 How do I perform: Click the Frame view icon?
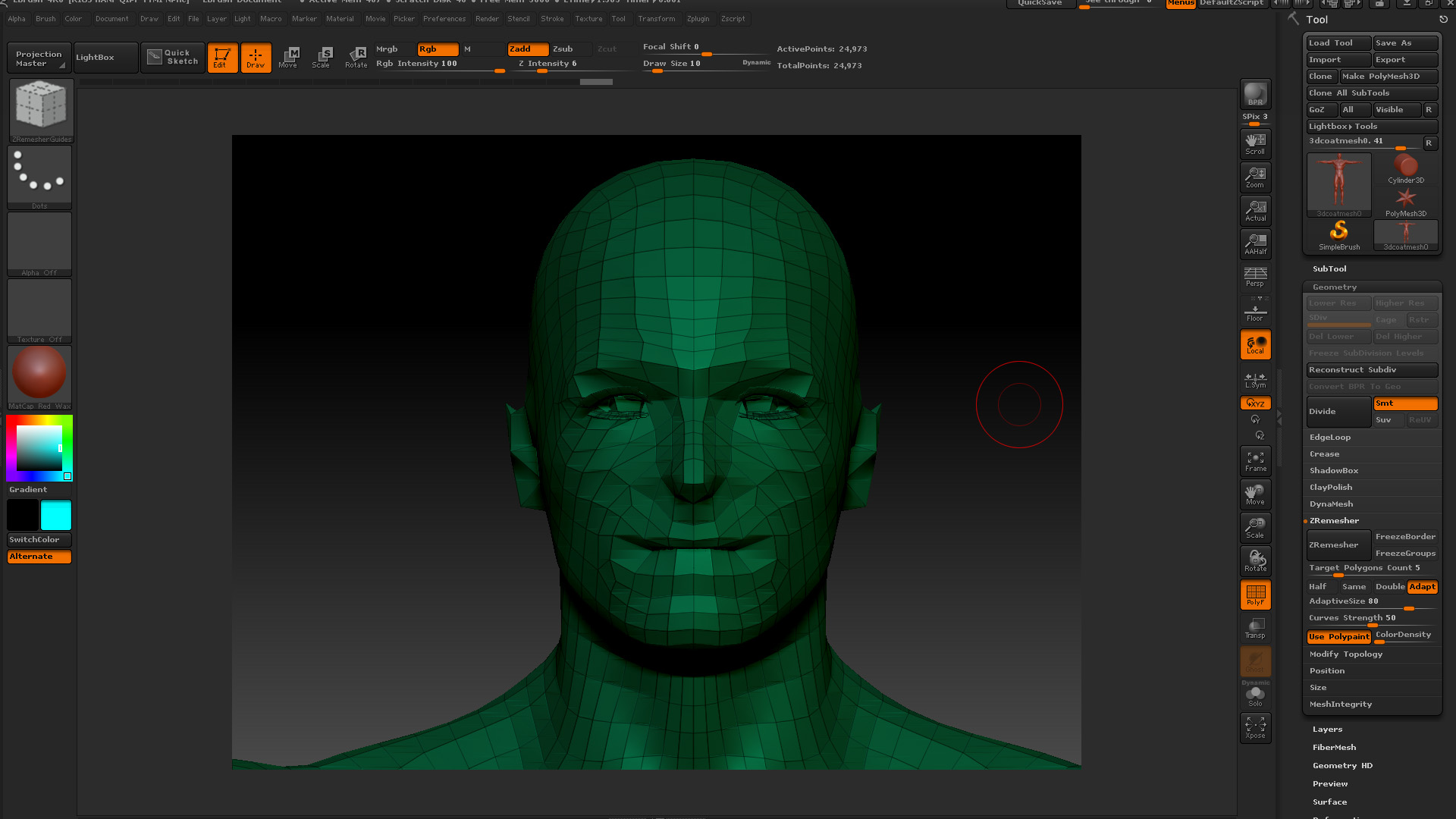coord(1255,461)
